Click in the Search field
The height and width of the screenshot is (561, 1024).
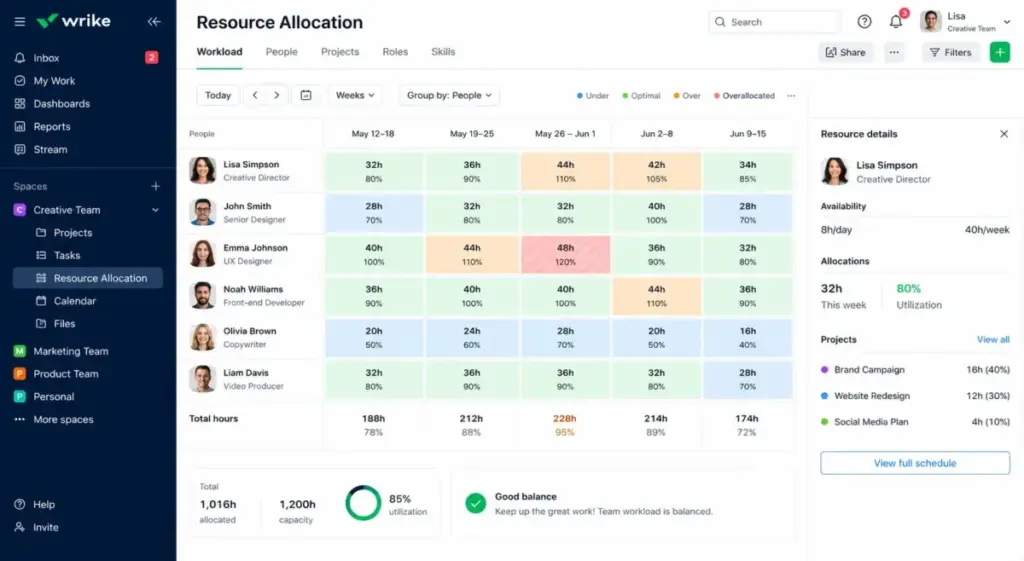coord(775,22)
